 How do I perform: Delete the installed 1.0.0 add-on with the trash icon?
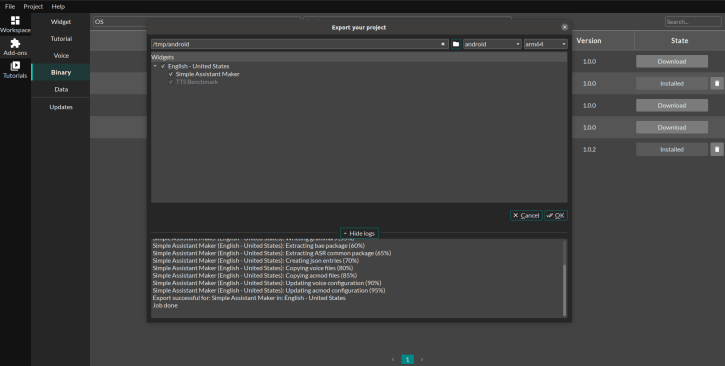[717, 84]
